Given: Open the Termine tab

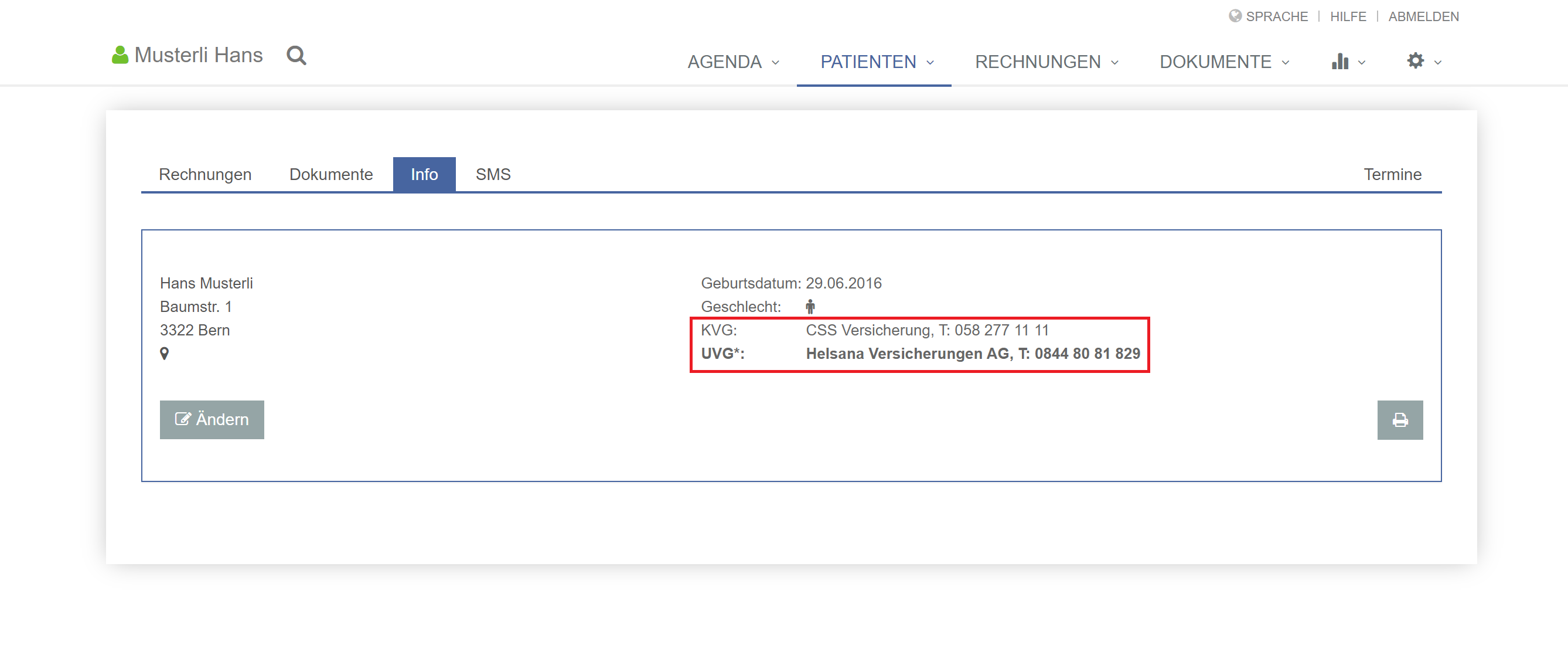Looking at the screenshot, I should click(x=1393, y=174).
